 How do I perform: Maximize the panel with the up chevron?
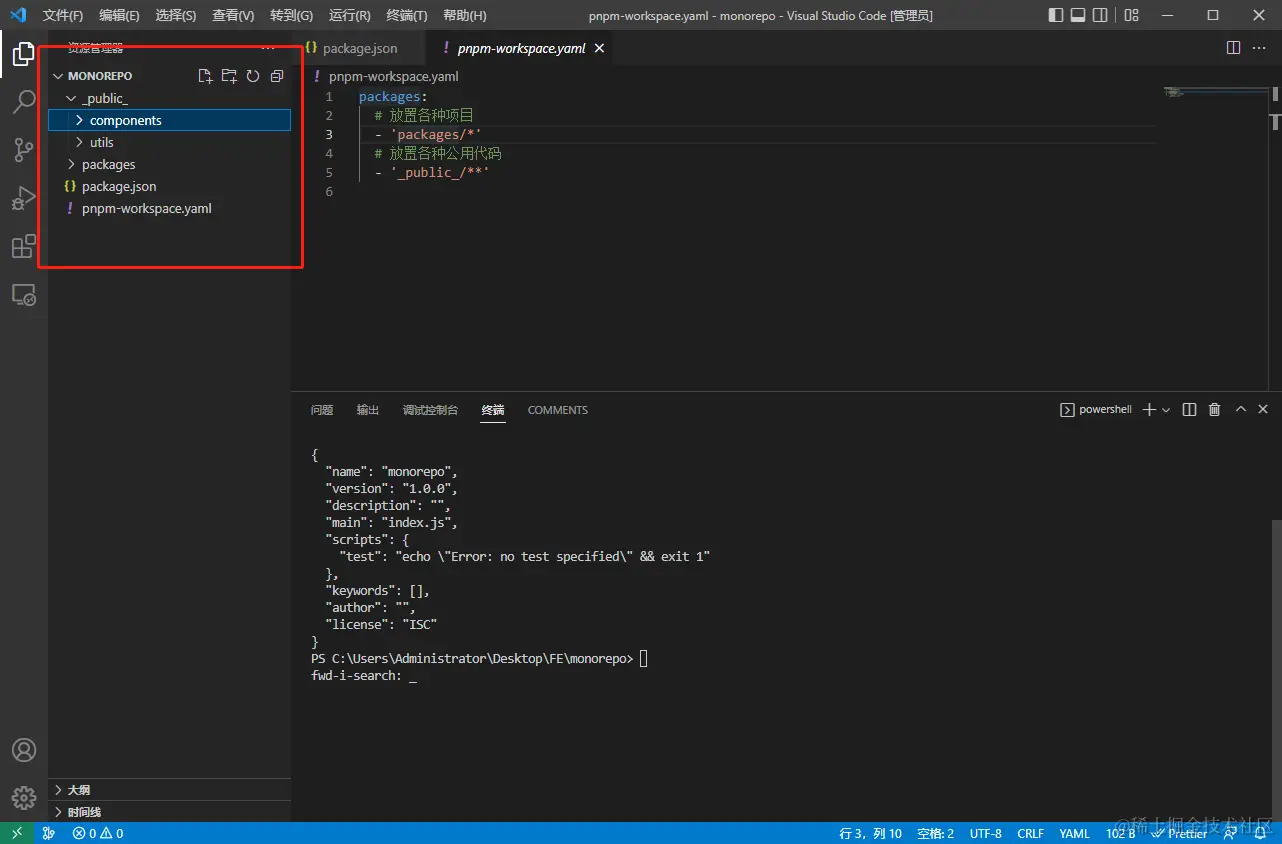(x=1241, y=410)
